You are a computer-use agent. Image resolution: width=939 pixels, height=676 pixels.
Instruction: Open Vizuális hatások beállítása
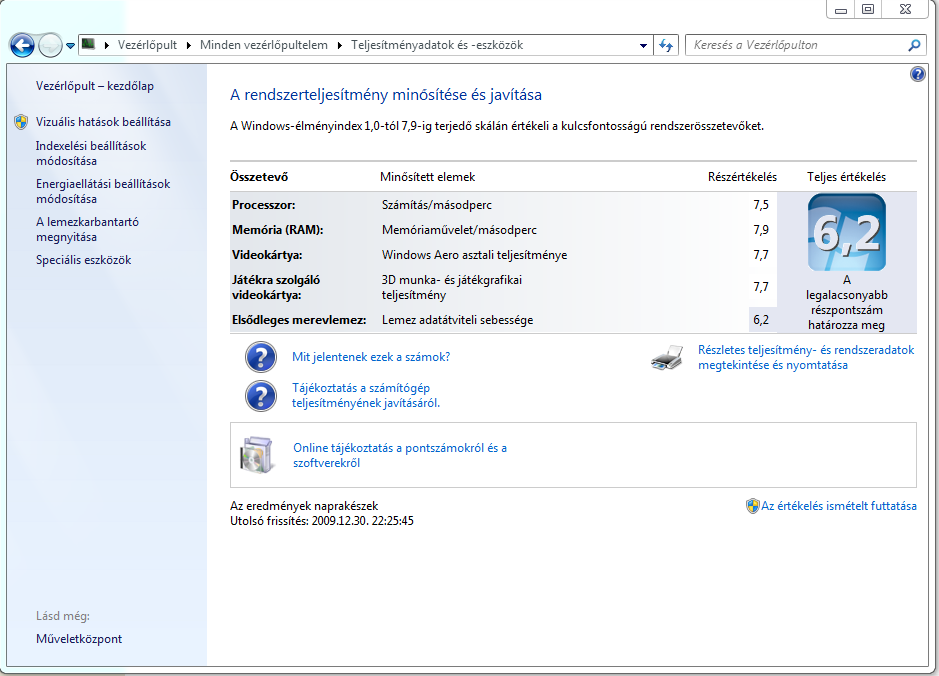(x=103, y=122)
